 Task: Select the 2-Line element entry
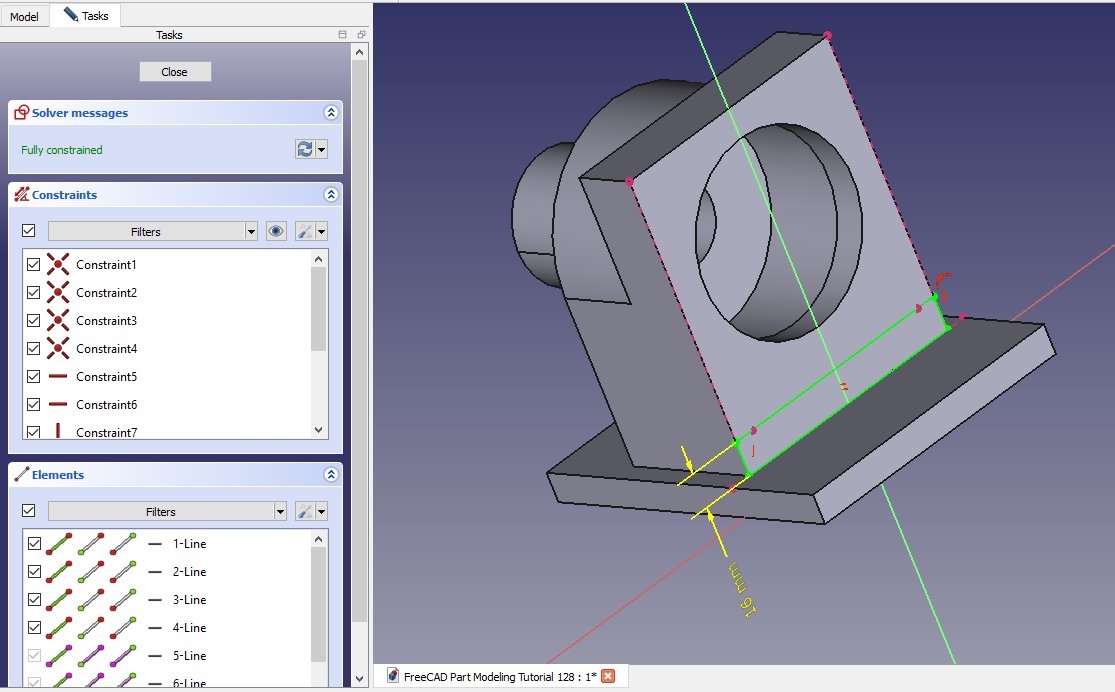(189, 572)
